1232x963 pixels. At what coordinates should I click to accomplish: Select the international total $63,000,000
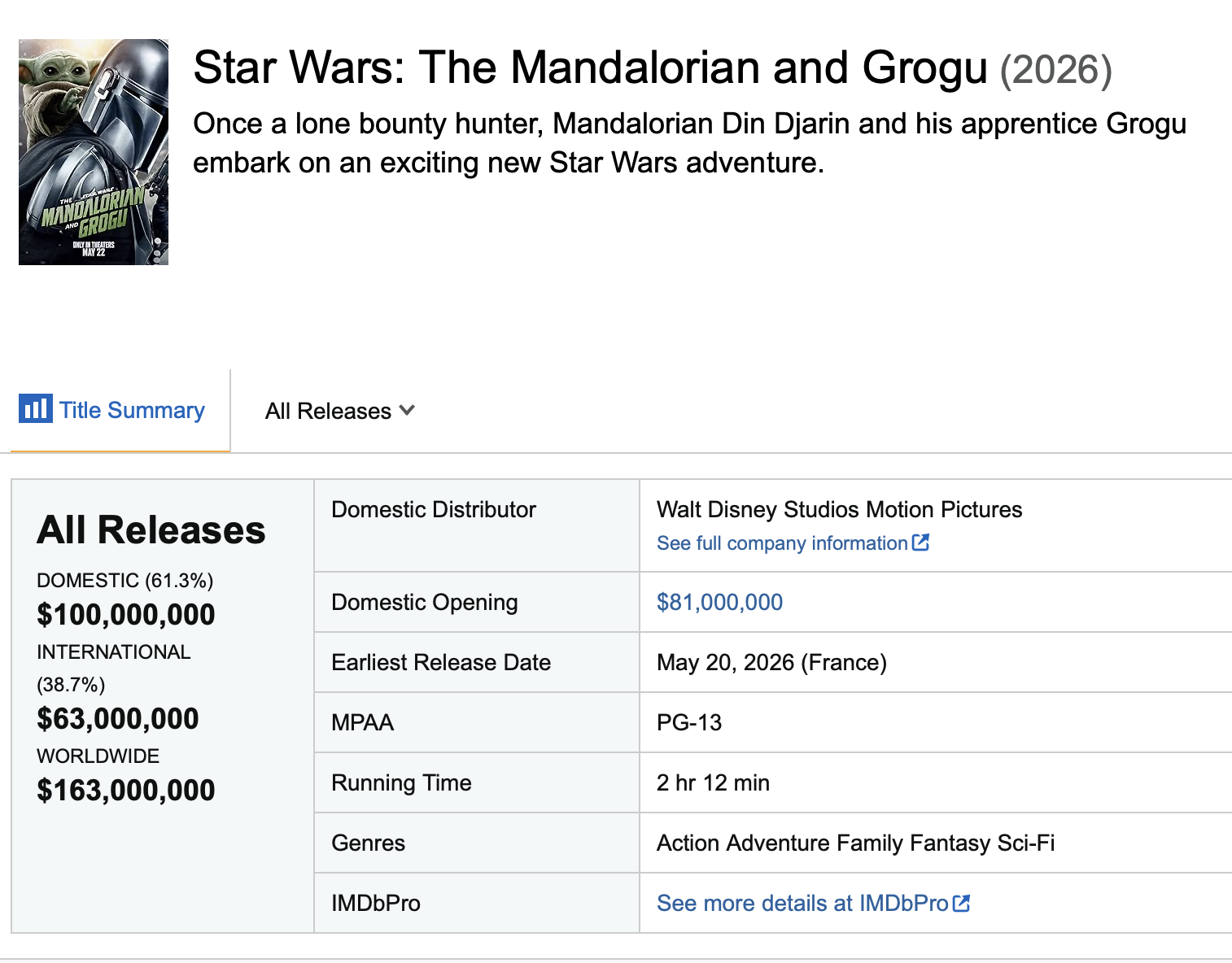tap(118, 718)
